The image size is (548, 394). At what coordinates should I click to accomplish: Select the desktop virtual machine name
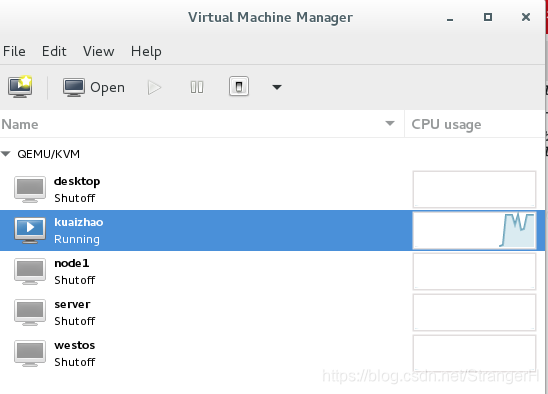click(x=77, y=181)
